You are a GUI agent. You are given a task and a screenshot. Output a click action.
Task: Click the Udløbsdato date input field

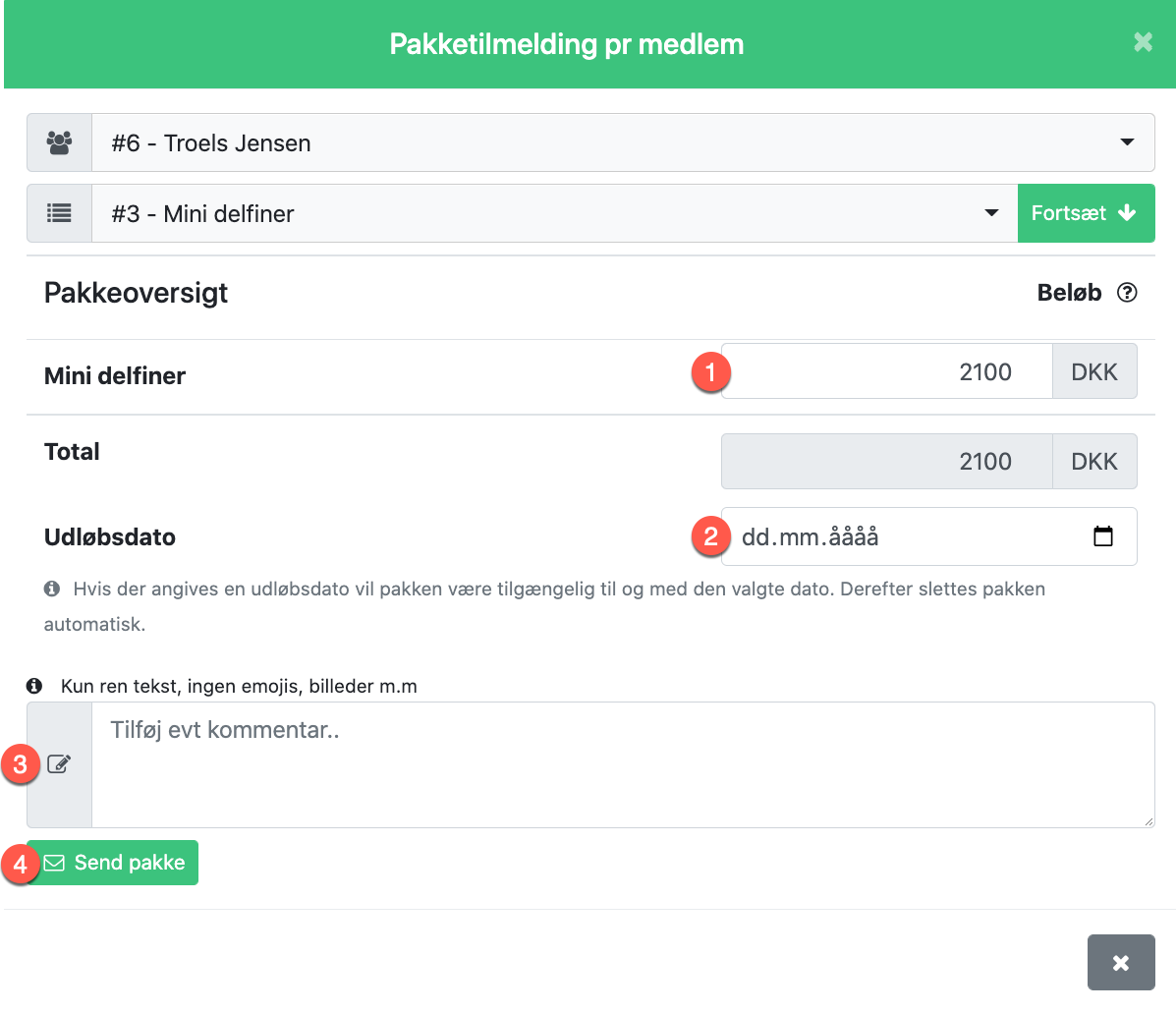click(x=928, y=536)
